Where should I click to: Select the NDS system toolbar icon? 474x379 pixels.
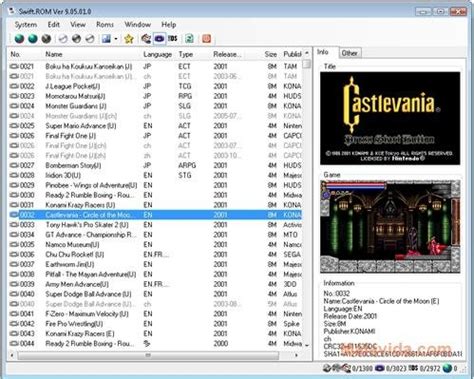[173, 39]
